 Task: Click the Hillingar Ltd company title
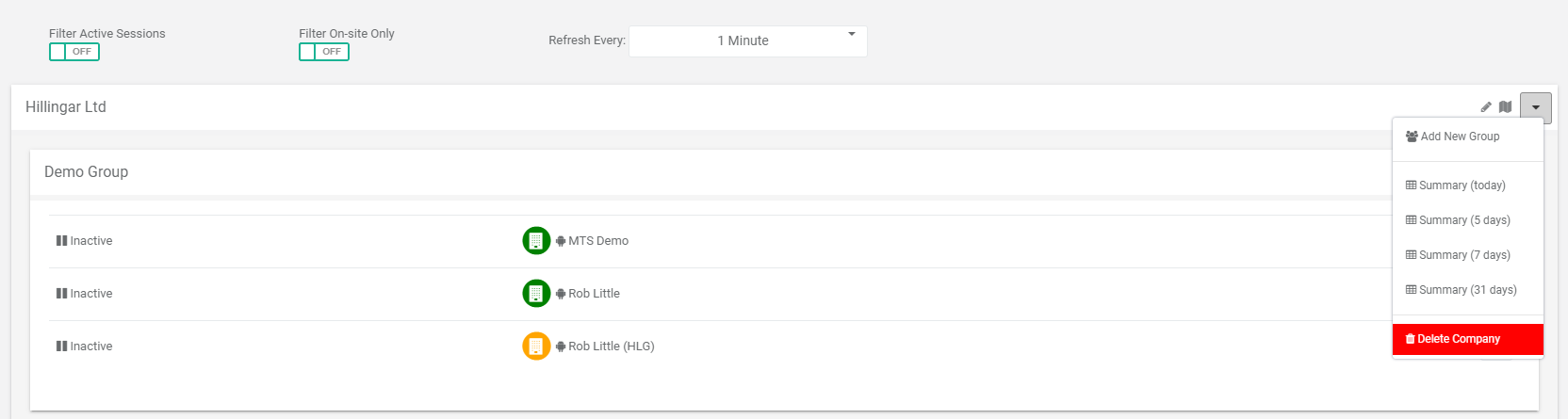pyautogui.click(x=66, y=107)
